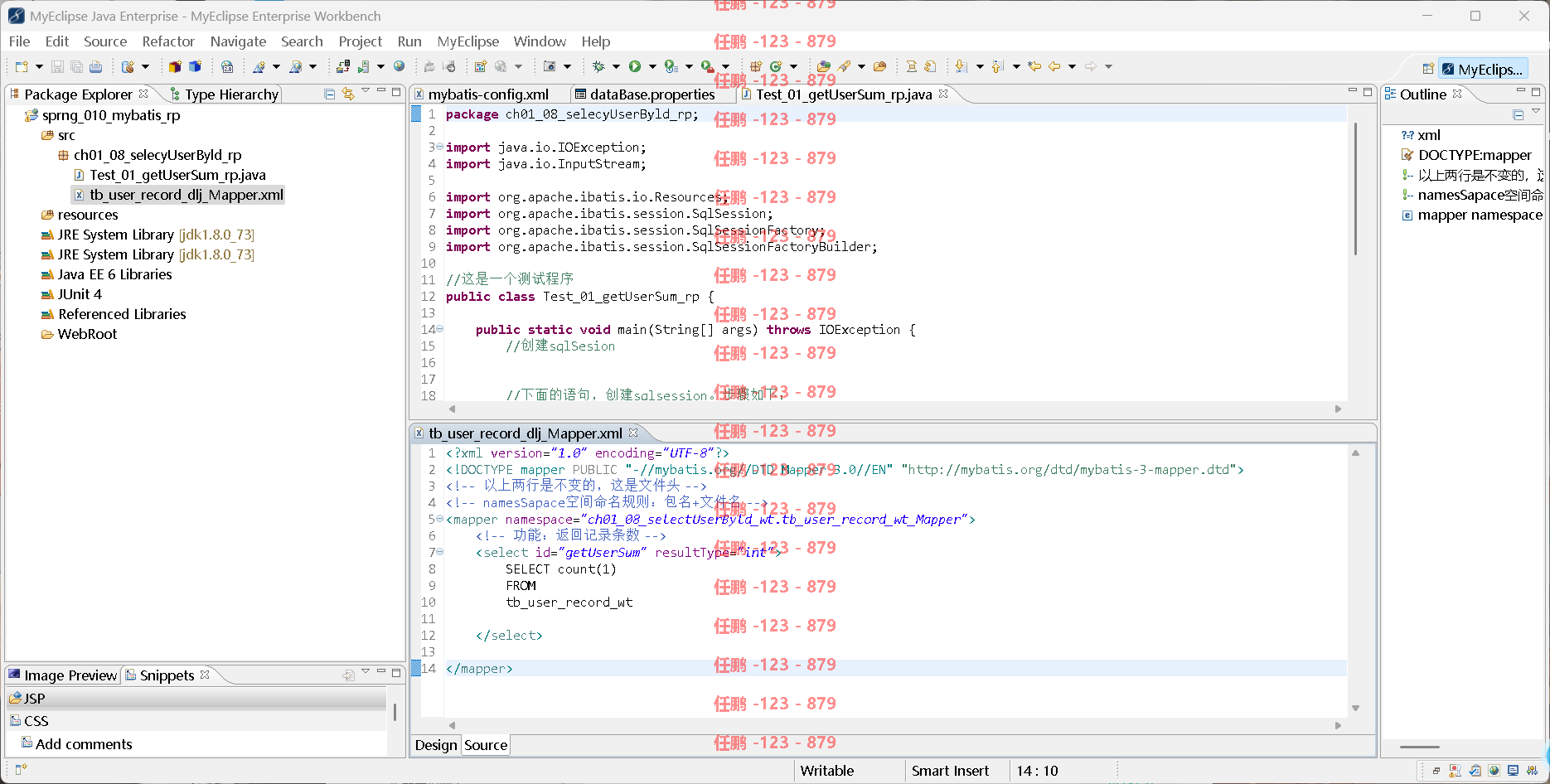The width and height of the screenshot is (1550, 784).
Task: Collapse the mapper element fold at line 5
Action: (439, 519)
